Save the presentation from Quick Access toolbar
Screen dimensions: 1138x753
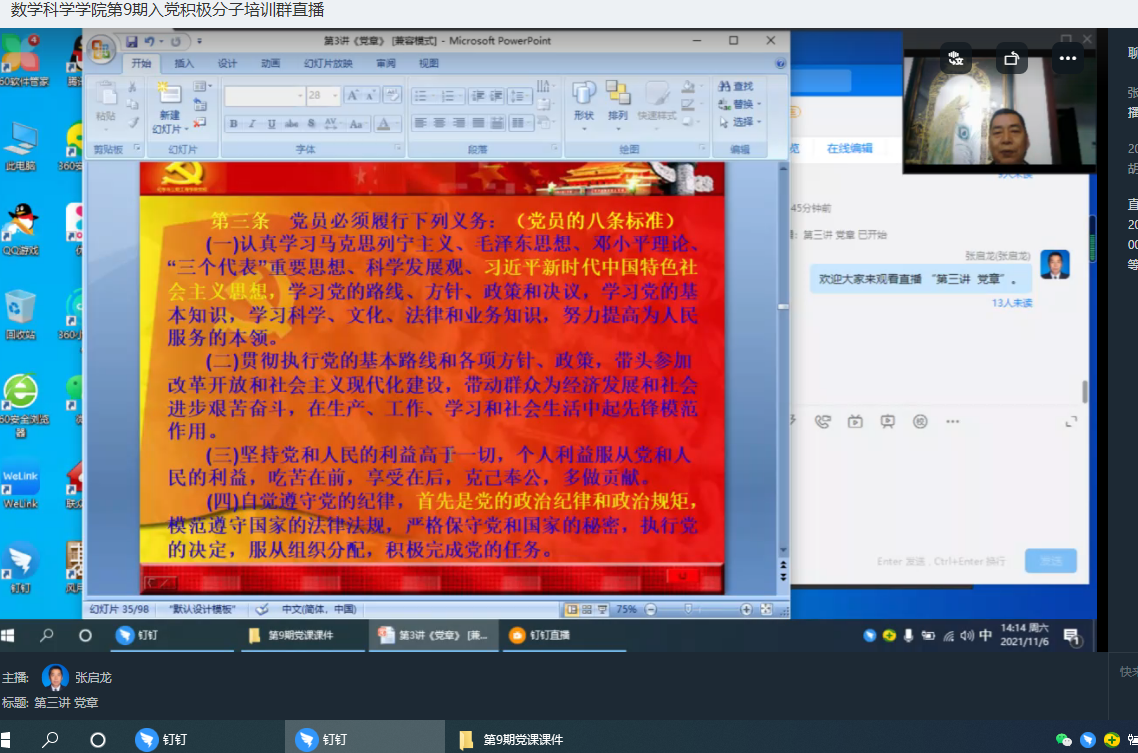coord(131,41)
